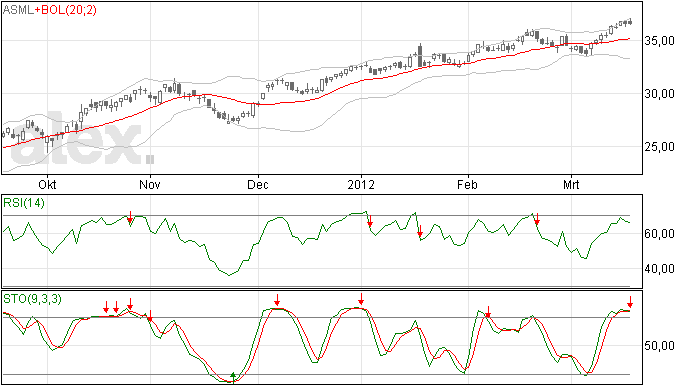Click the stochastic sell arrow at early December peak
Screen dimensions: 690x387
pos(277,300)
